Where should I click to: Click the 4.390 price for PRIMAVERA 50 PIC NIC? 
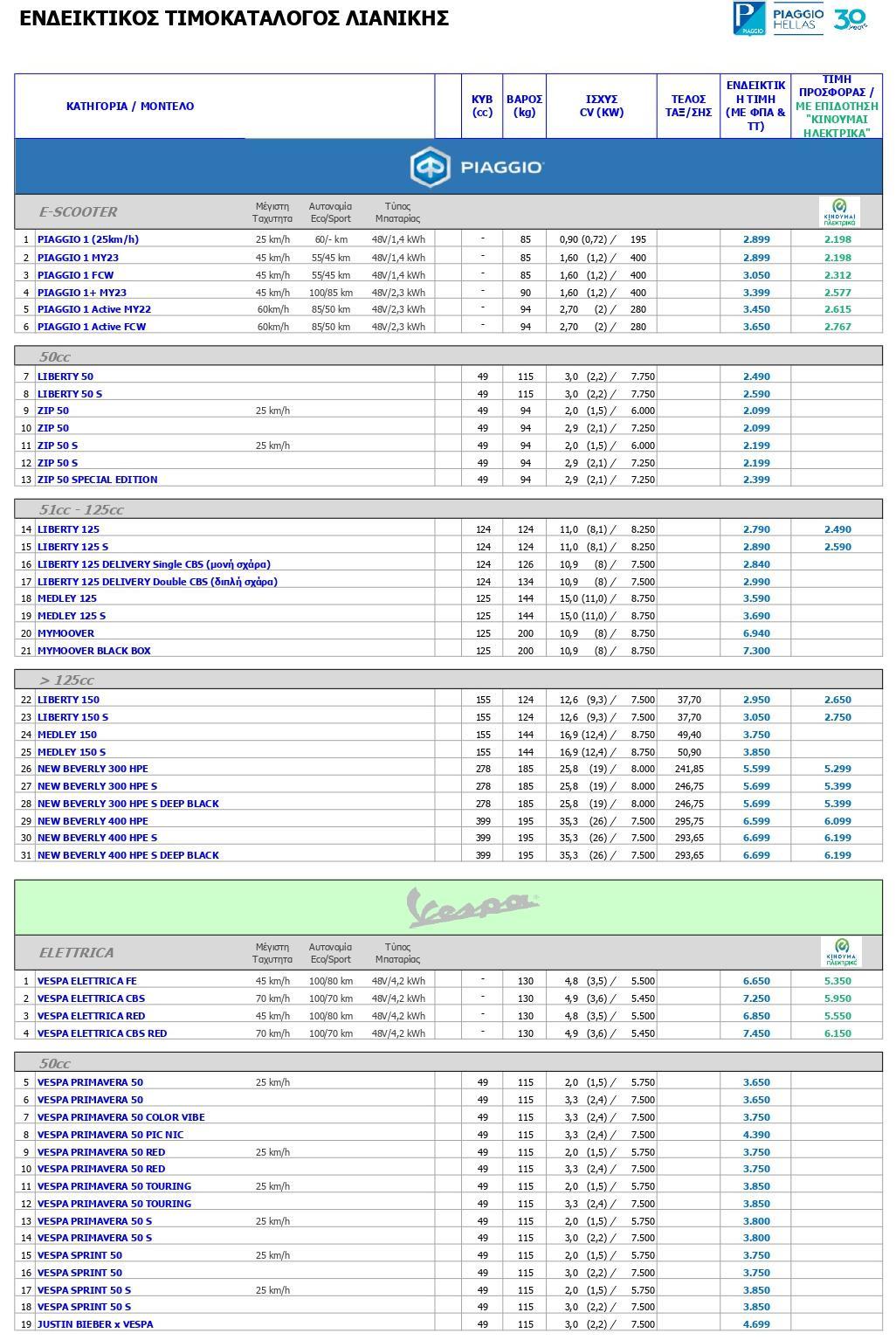click(756, 1135)
